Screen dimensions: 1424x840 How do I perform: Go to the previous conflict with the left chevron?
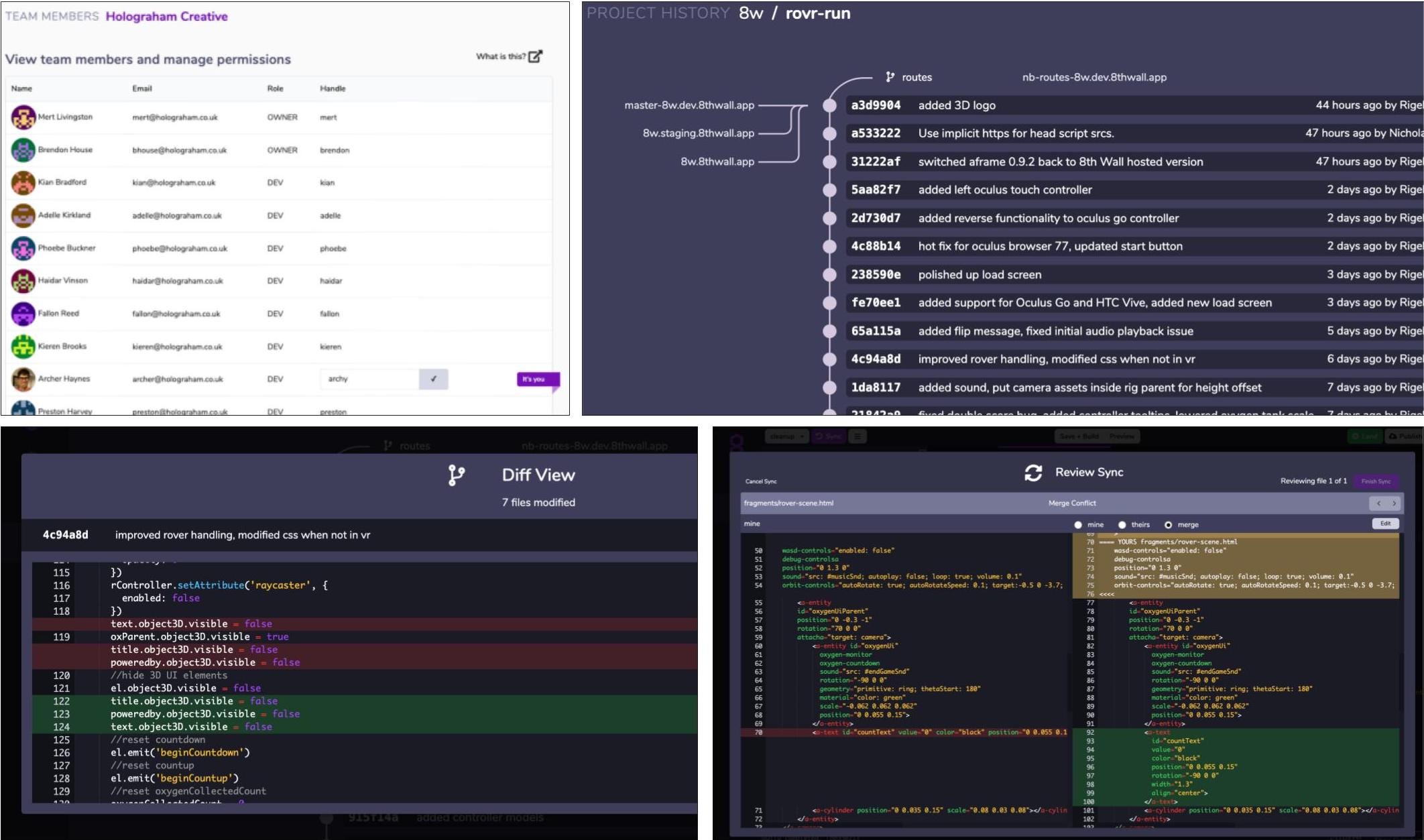click(x=1378, y=503)
